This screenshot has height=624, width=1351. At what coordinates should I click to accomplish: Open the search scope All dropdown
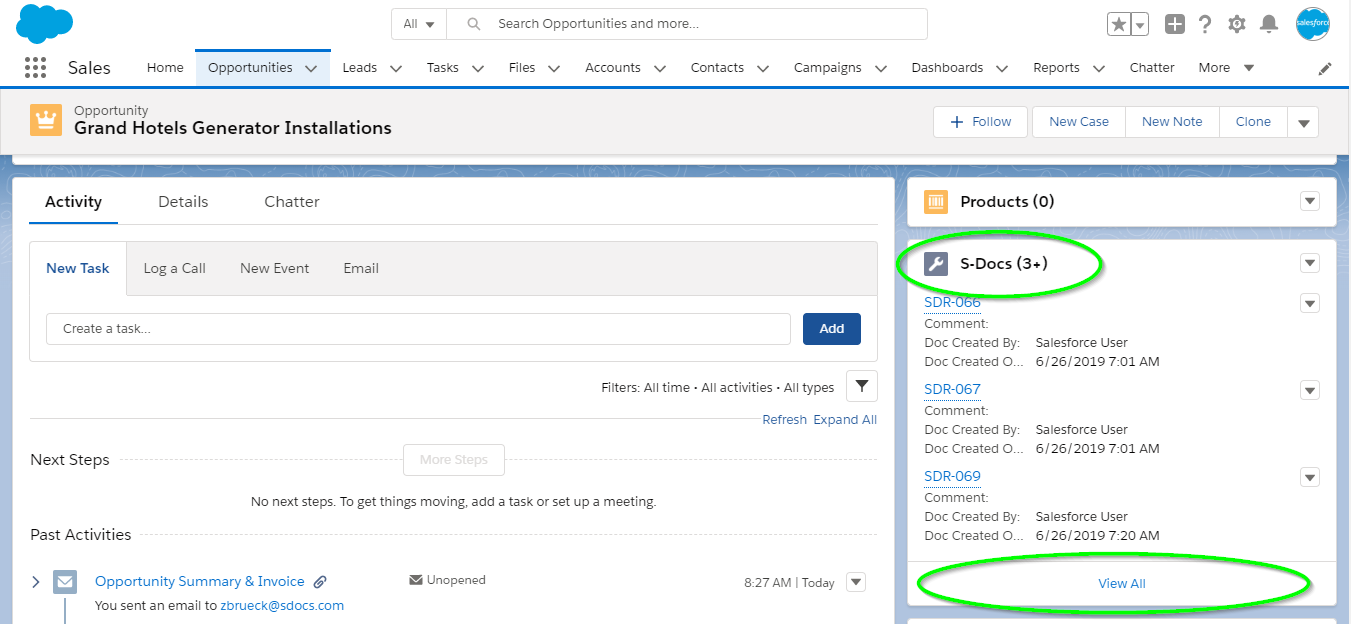[419, 24]
